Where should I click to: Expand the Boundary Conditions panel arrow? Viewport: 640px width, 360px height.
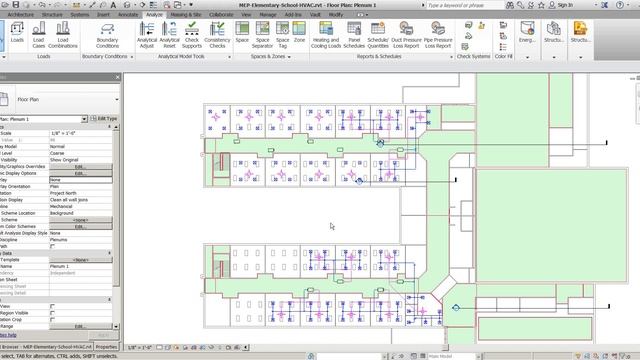coord(132,57)
